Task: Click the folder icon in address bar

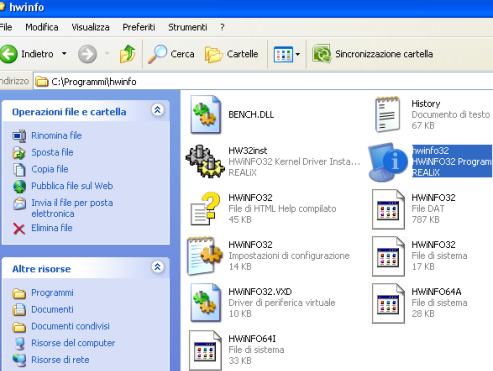Action: [x=42, y=81]
